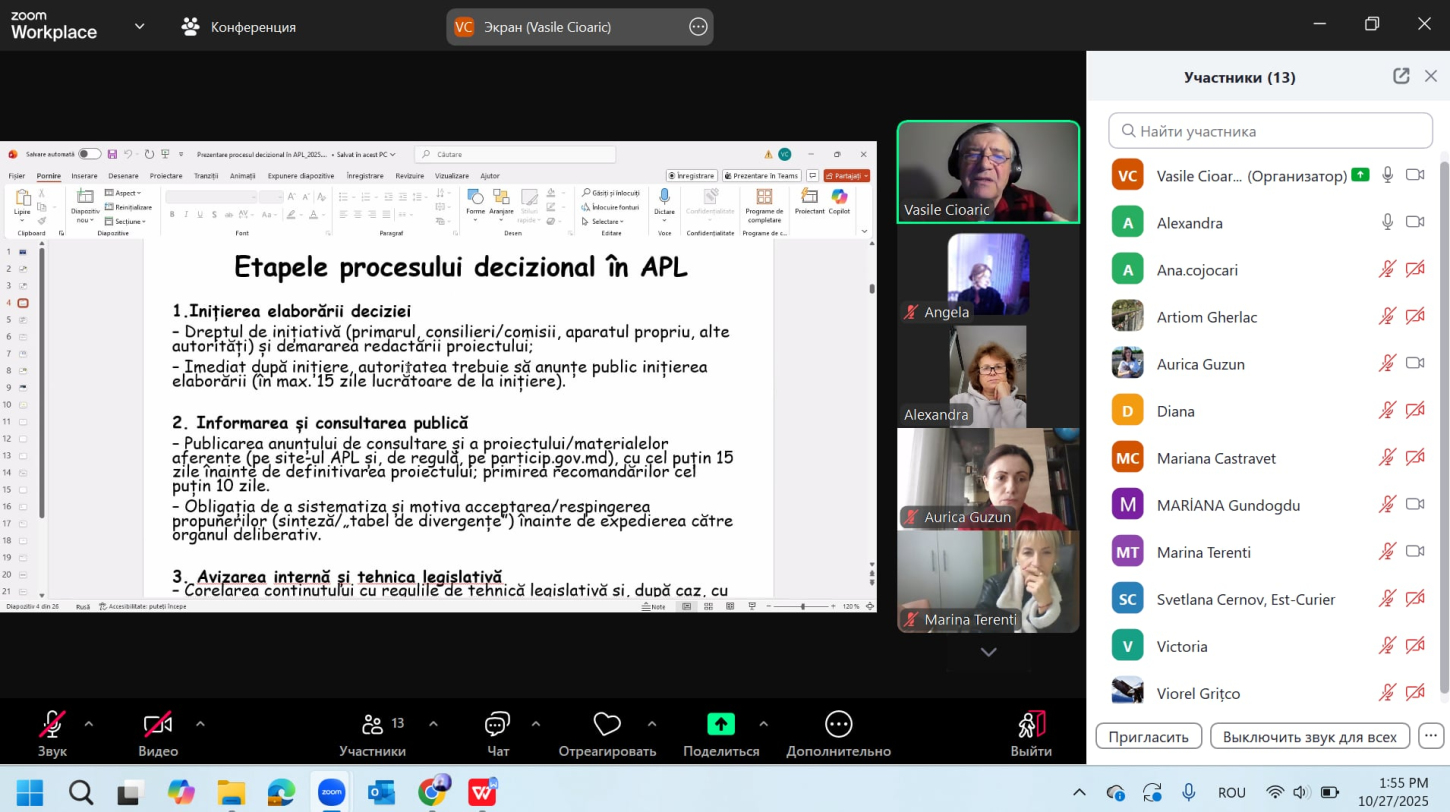This screenshot has width=1450, height=812.
Task: Click the More options ellipsis icon in toolbar
Action: [838, 725]
